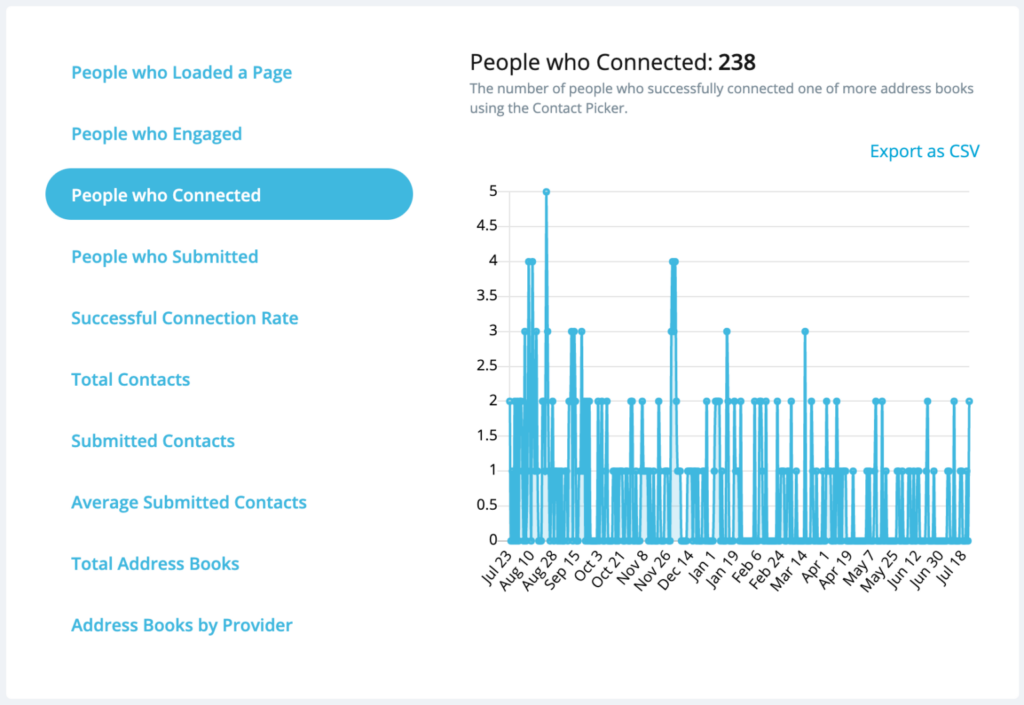1024x705 pixels.
Task: Open the Successful Connection Rate report
Action: (x=184, y=317)
